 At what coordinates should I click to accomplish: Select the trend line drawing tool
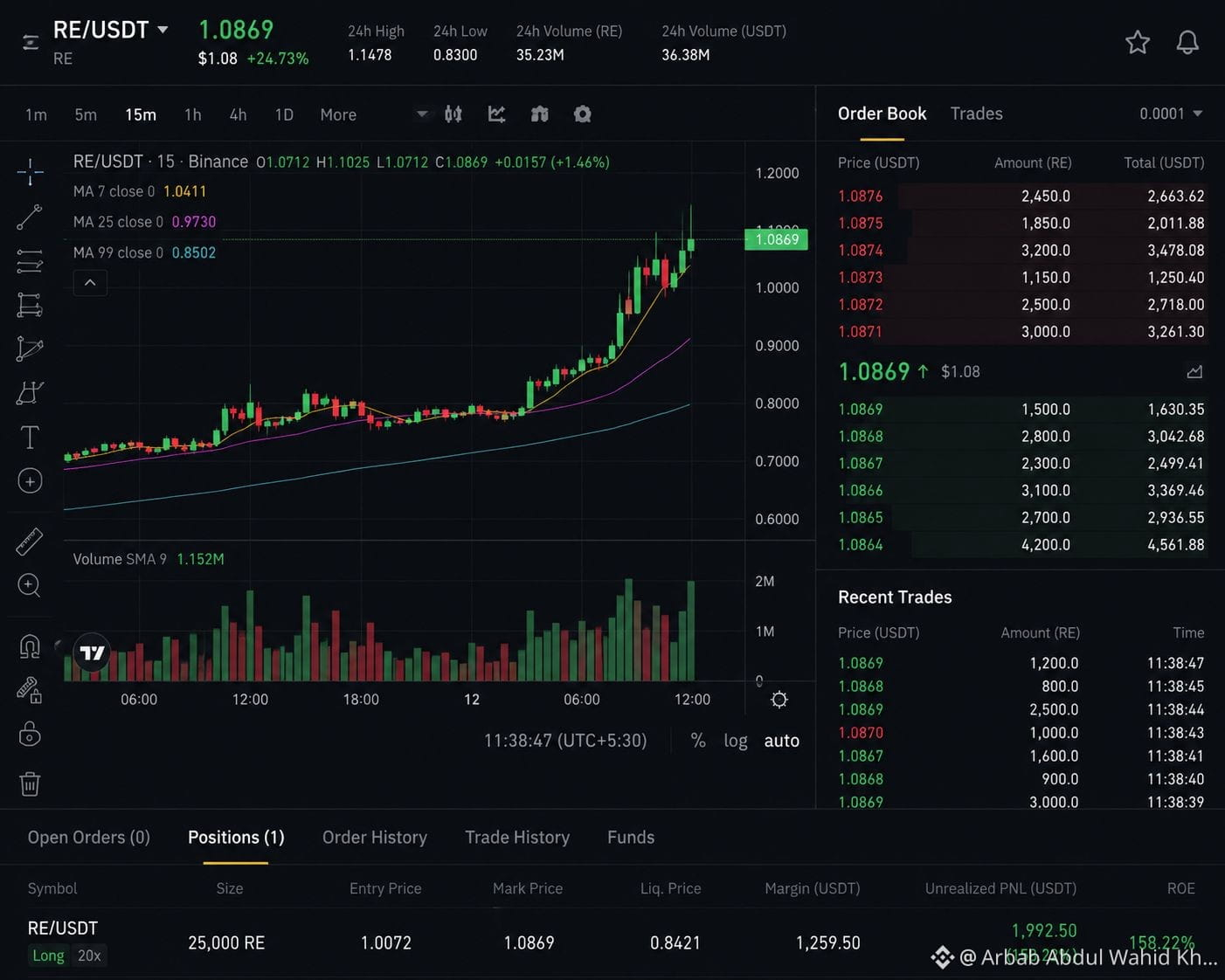(x=30, y=217)
